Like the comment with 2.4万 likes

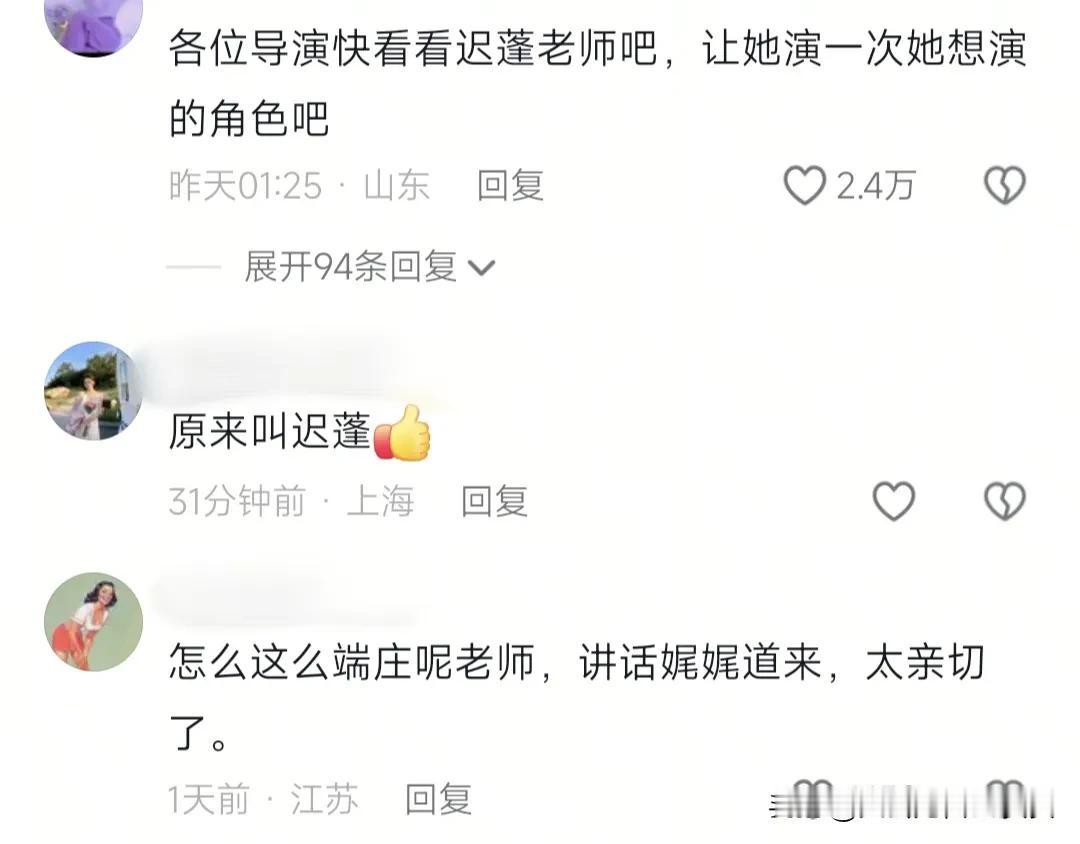(804, 185)
